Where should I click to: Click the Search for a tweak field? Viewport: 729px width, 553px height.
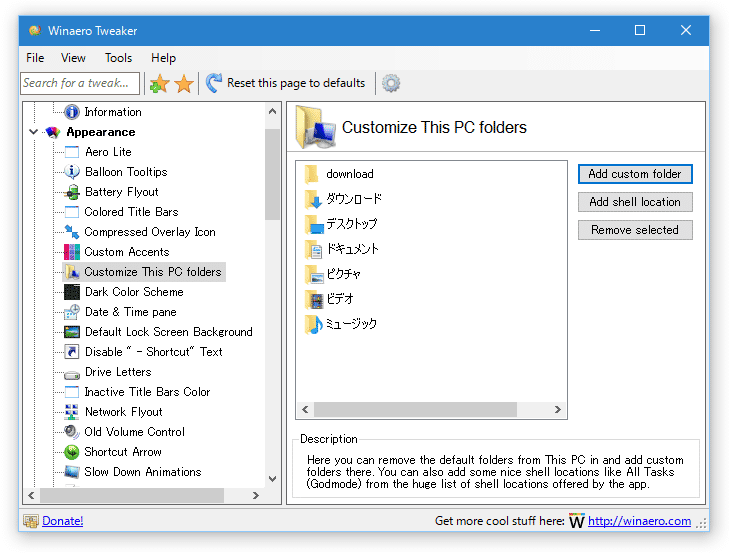point(80,83)
